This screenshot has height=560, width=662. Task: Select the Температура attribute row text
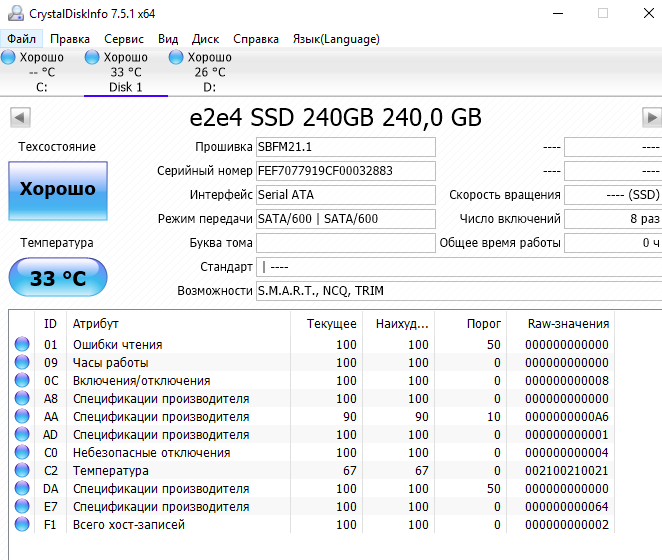[x=111, y=470]
